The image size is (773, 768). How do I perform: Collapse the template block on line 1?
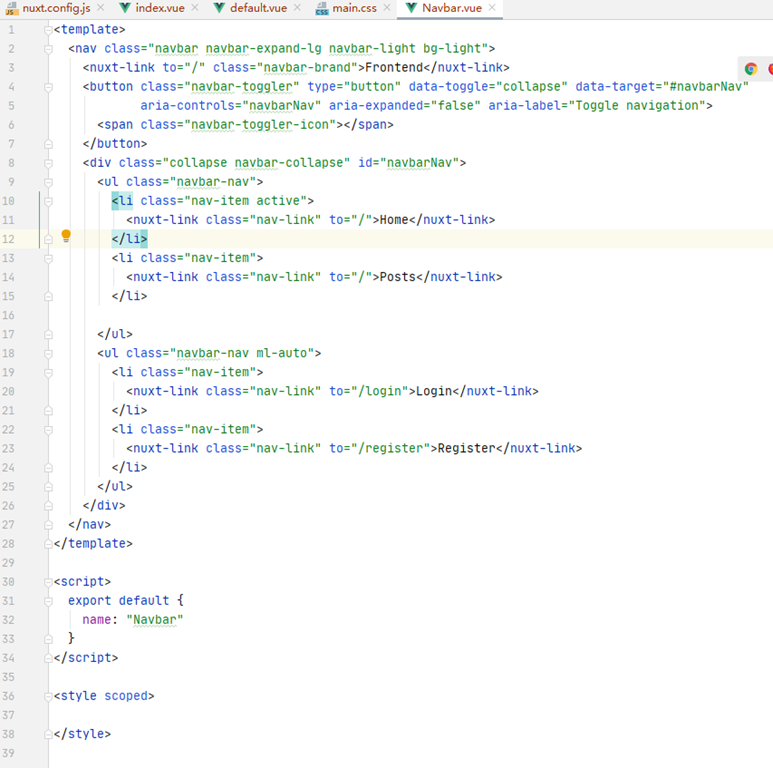48,30
